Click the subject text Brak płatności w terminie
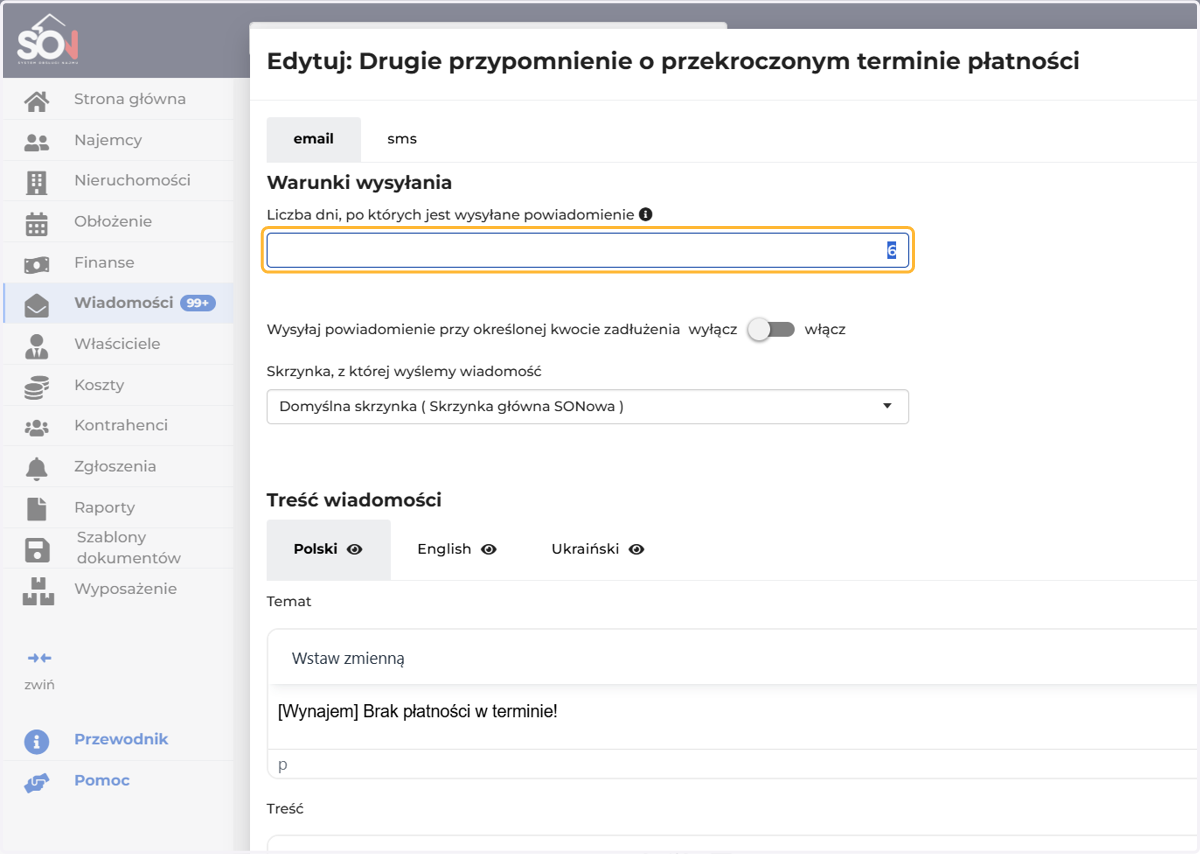This screenshot has width=1200, height=854. pos(417,712)
